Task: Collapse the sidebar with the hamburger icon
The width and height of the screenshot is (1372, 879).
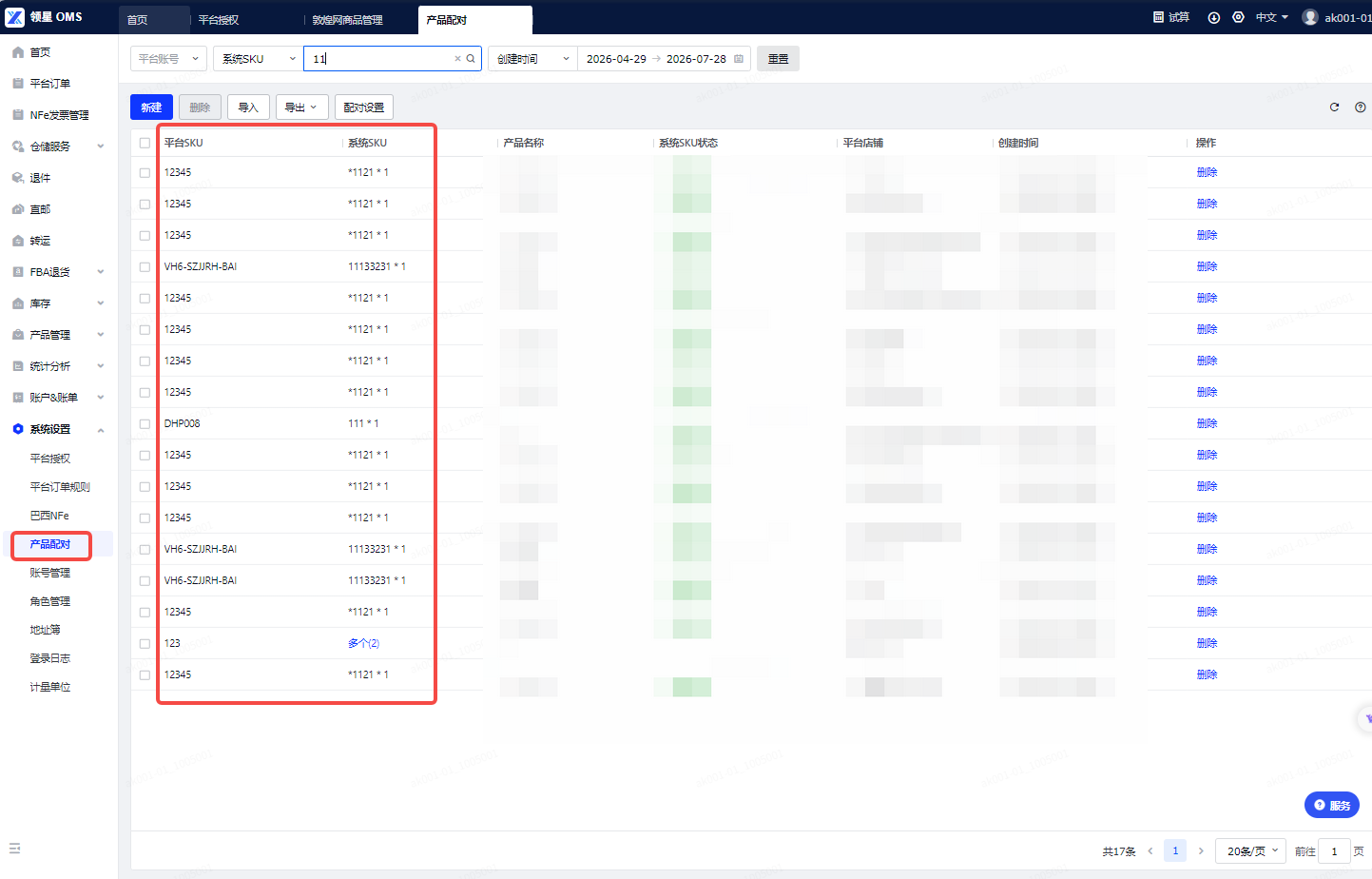Action: coord(14,849)
